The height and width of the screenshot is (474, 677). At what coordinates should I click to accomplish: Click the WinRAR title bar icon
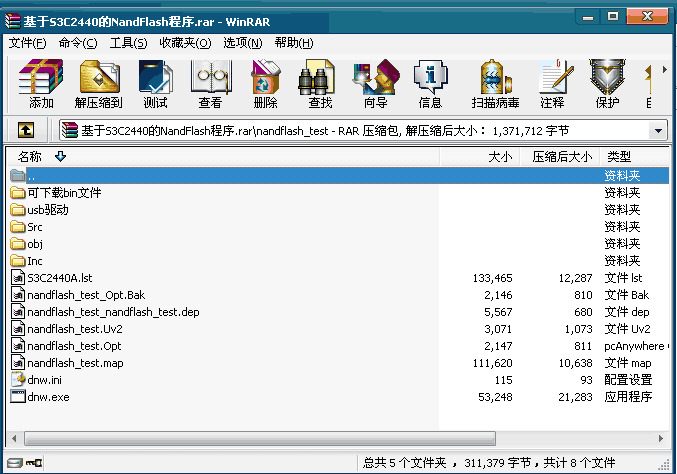[x=13, y=21]
